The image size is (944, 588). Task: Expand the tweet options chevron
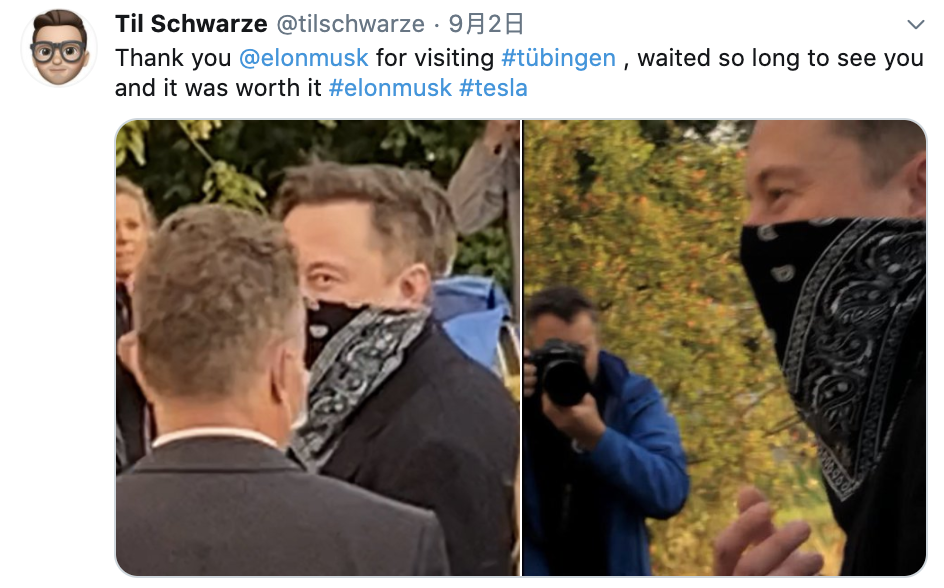point(916,25)
